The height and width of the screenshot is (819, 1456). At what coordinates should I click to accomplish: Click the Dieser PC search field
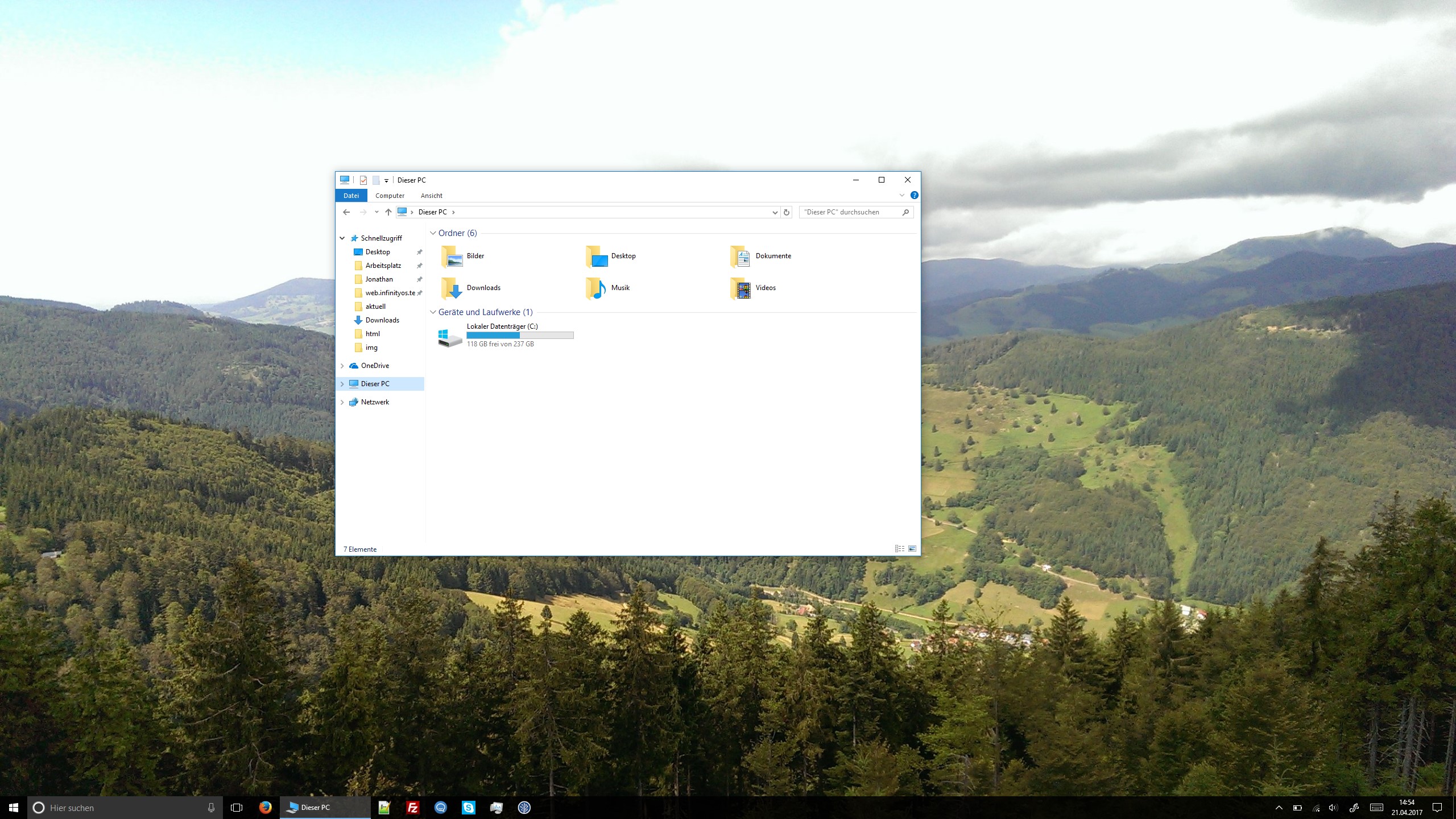(x=850, y=212)
